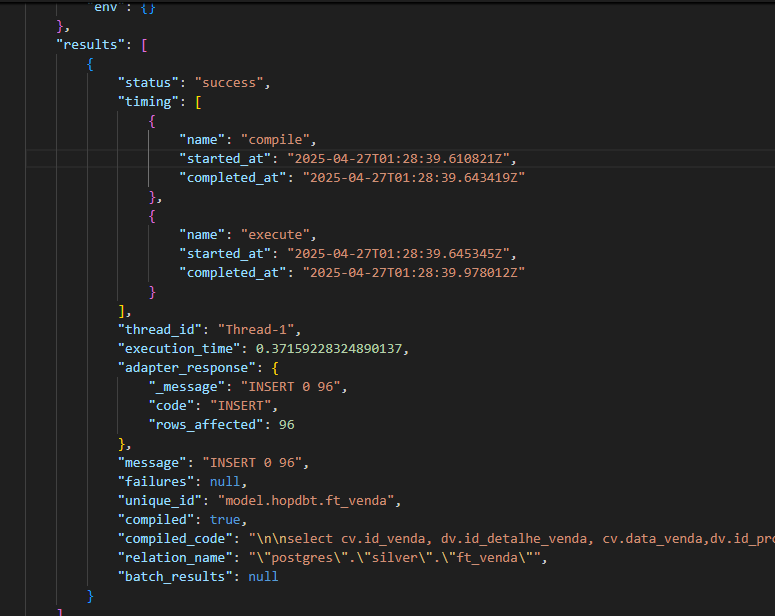
Task: Click the "Thread-1" thread_id value
Action: pyautogui.click(x=256, y=330)
